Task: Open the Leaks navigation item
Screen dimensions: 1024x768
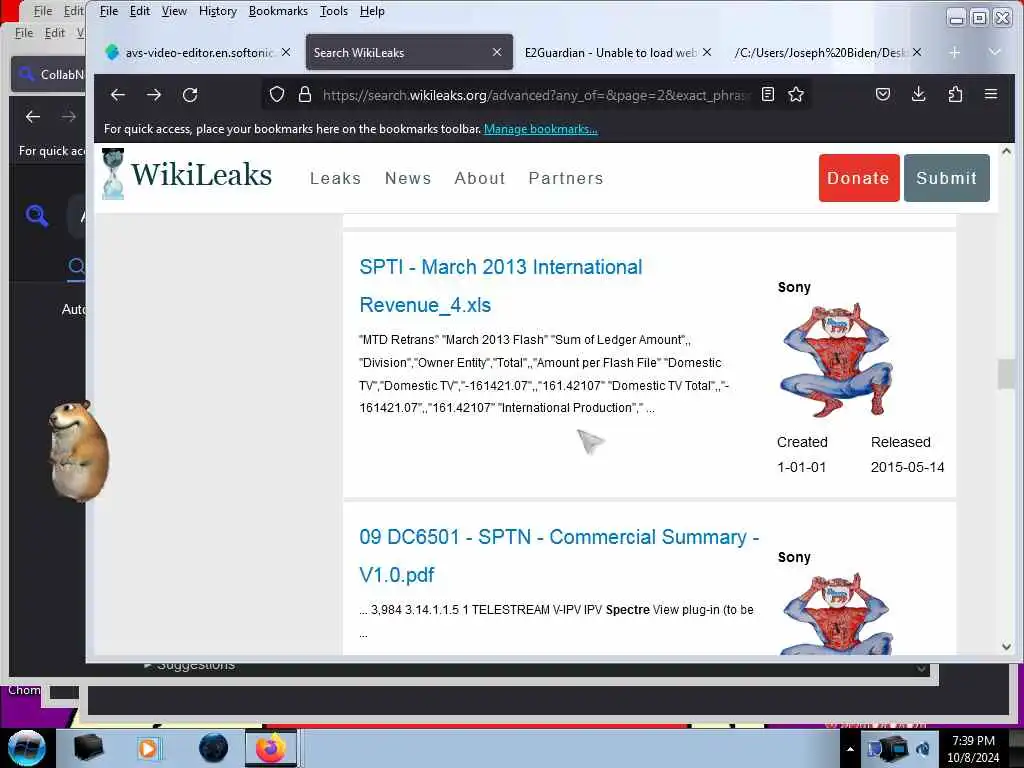Action: [335, 178]
